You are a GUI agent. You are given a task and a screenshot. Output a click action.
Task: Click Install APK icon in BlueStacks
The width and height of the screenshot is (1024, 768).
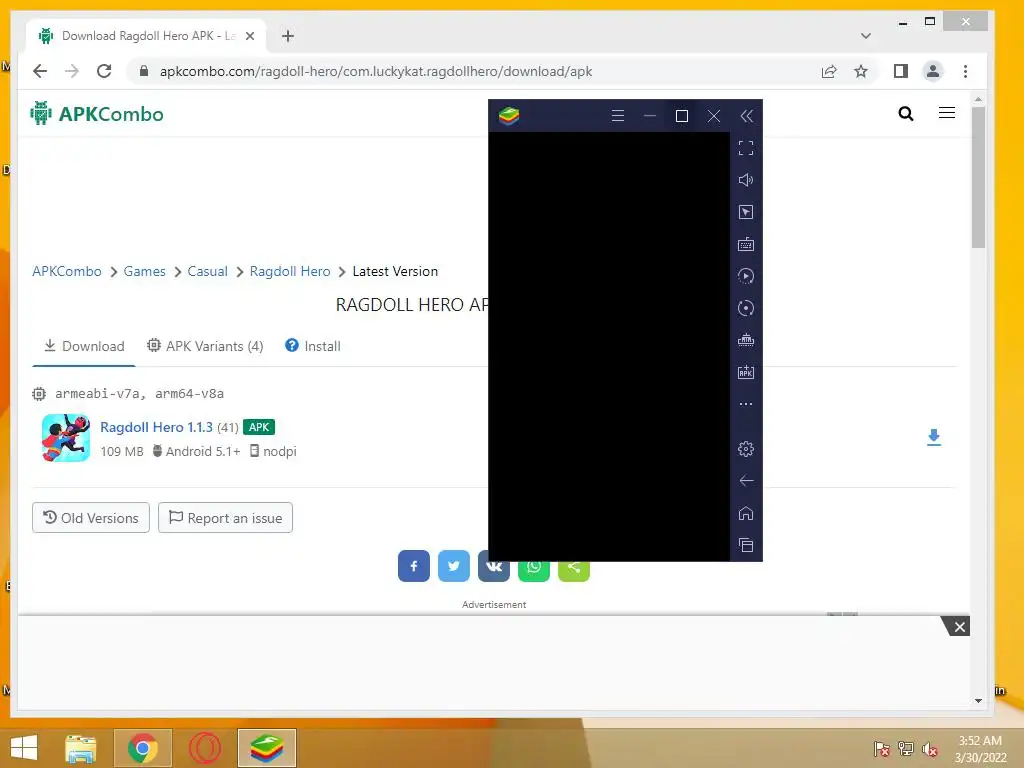click(x=746, y=372)
